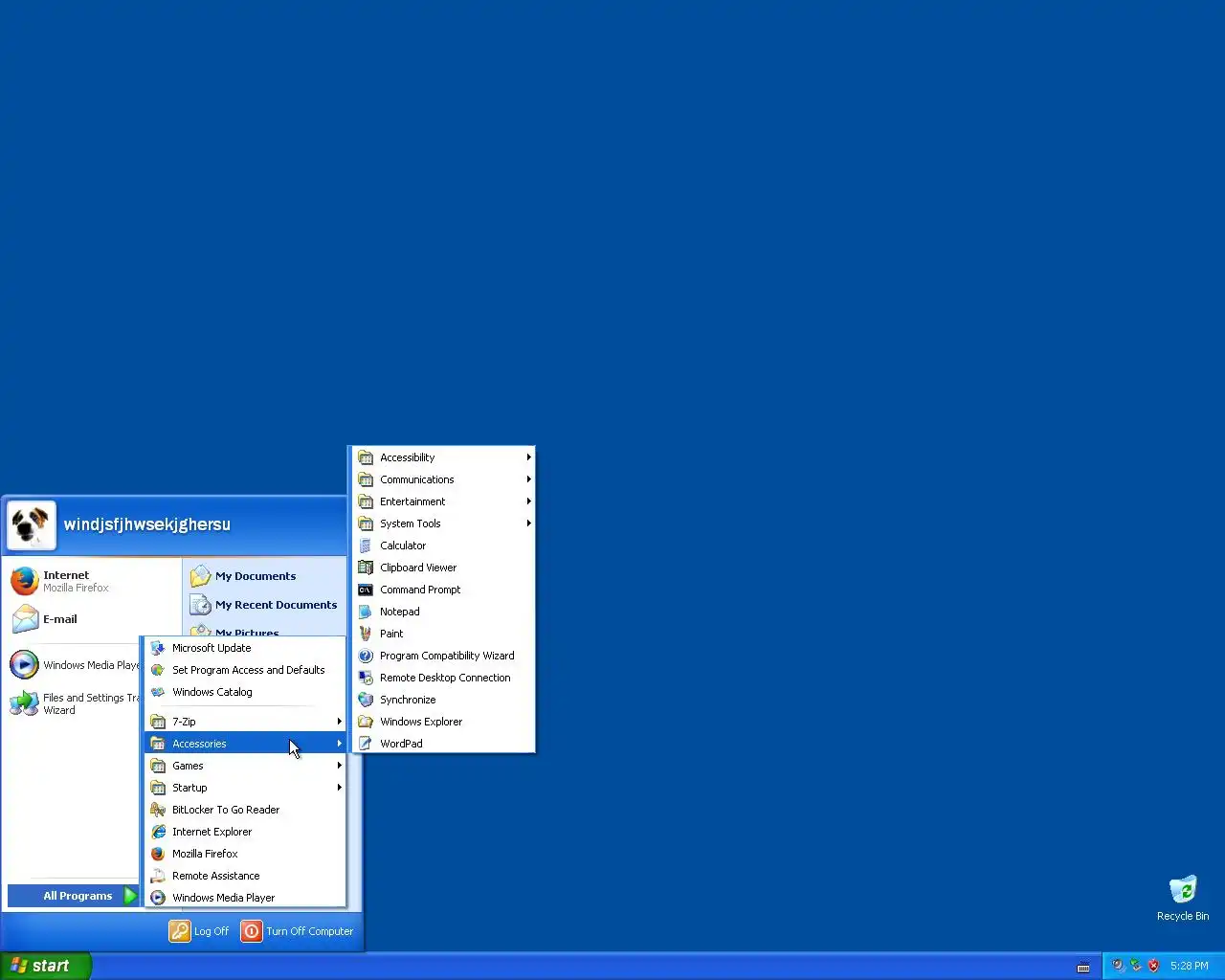Click the Remote Desktop Connection icon
The height and width of the screenshot is (980, 1225).
366,678
